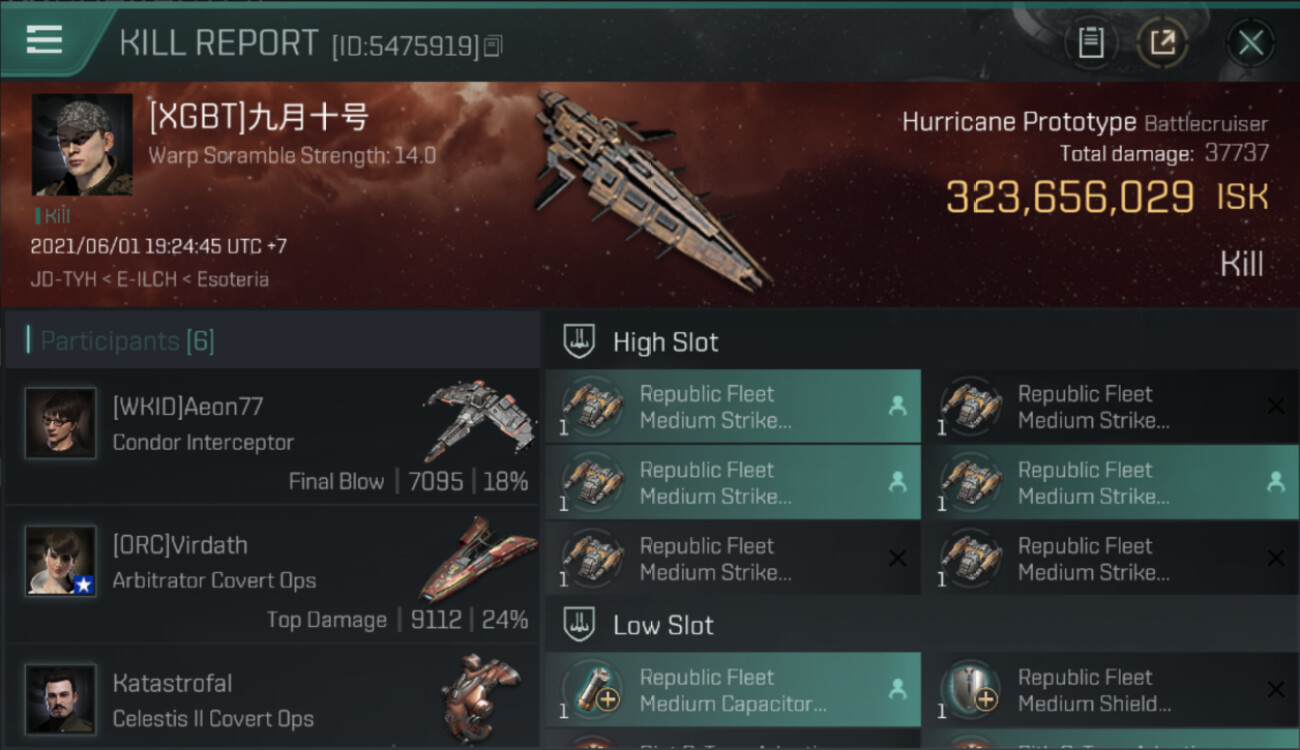Viewport: 1300px width, 750px height.
Task: View the victim pilot portrait
Action: (82, 144)
